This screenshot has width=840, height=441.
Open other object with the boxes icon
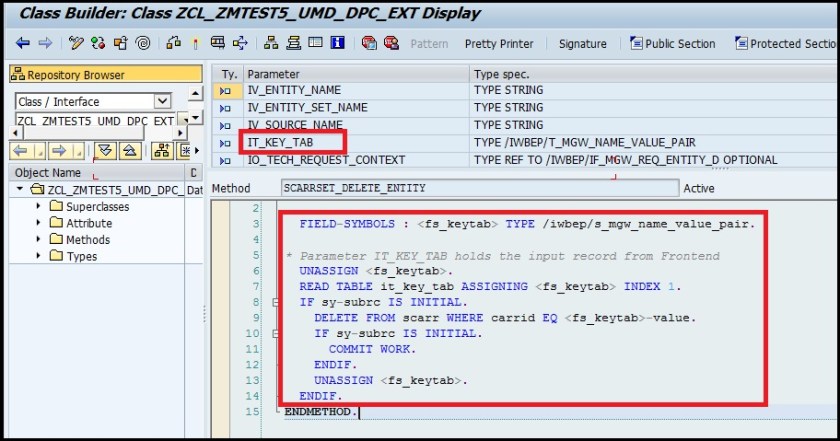(x=121, y=43)
